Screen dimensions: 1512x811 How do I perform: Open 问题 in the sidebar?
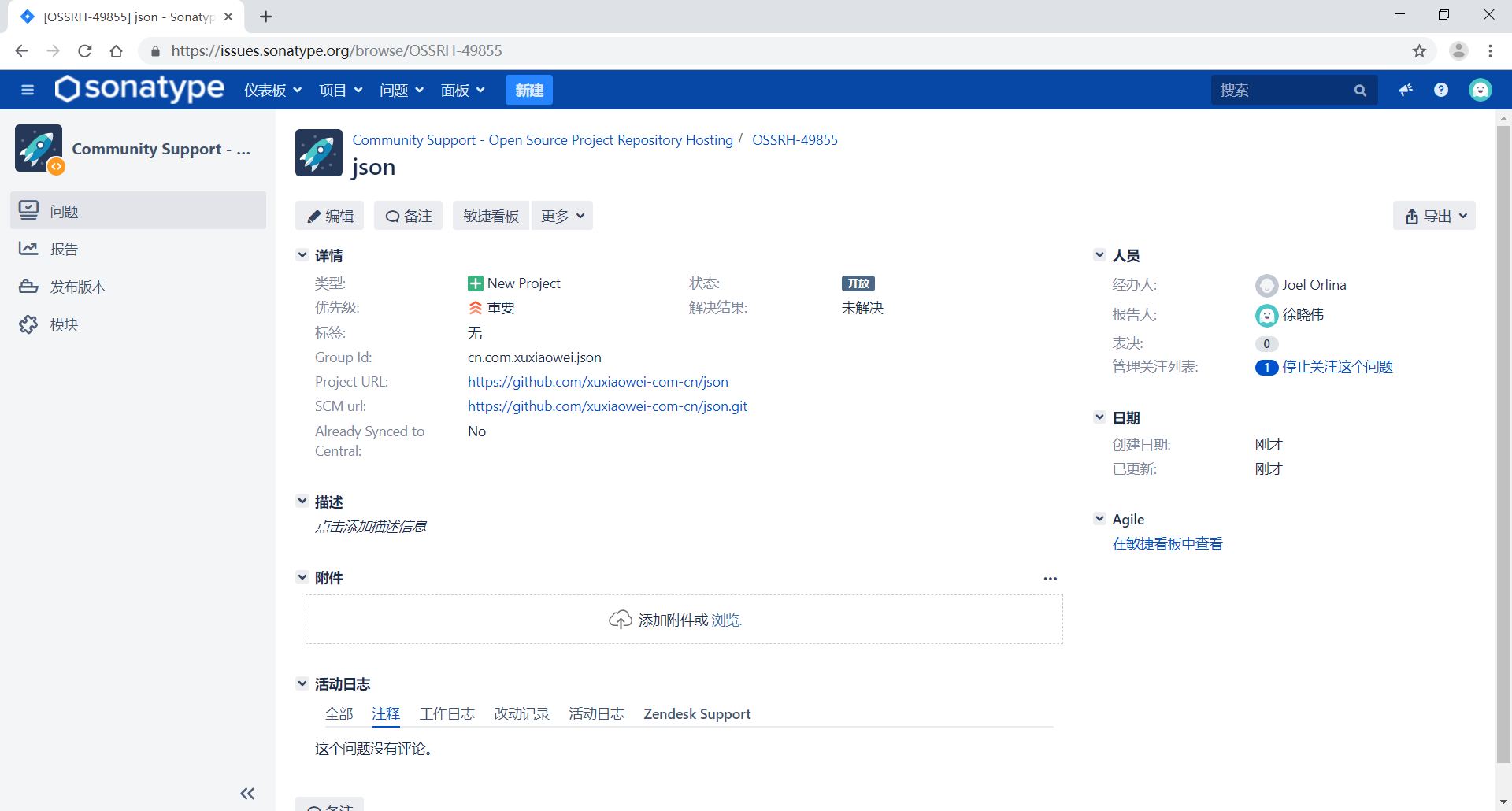point(138,211)
